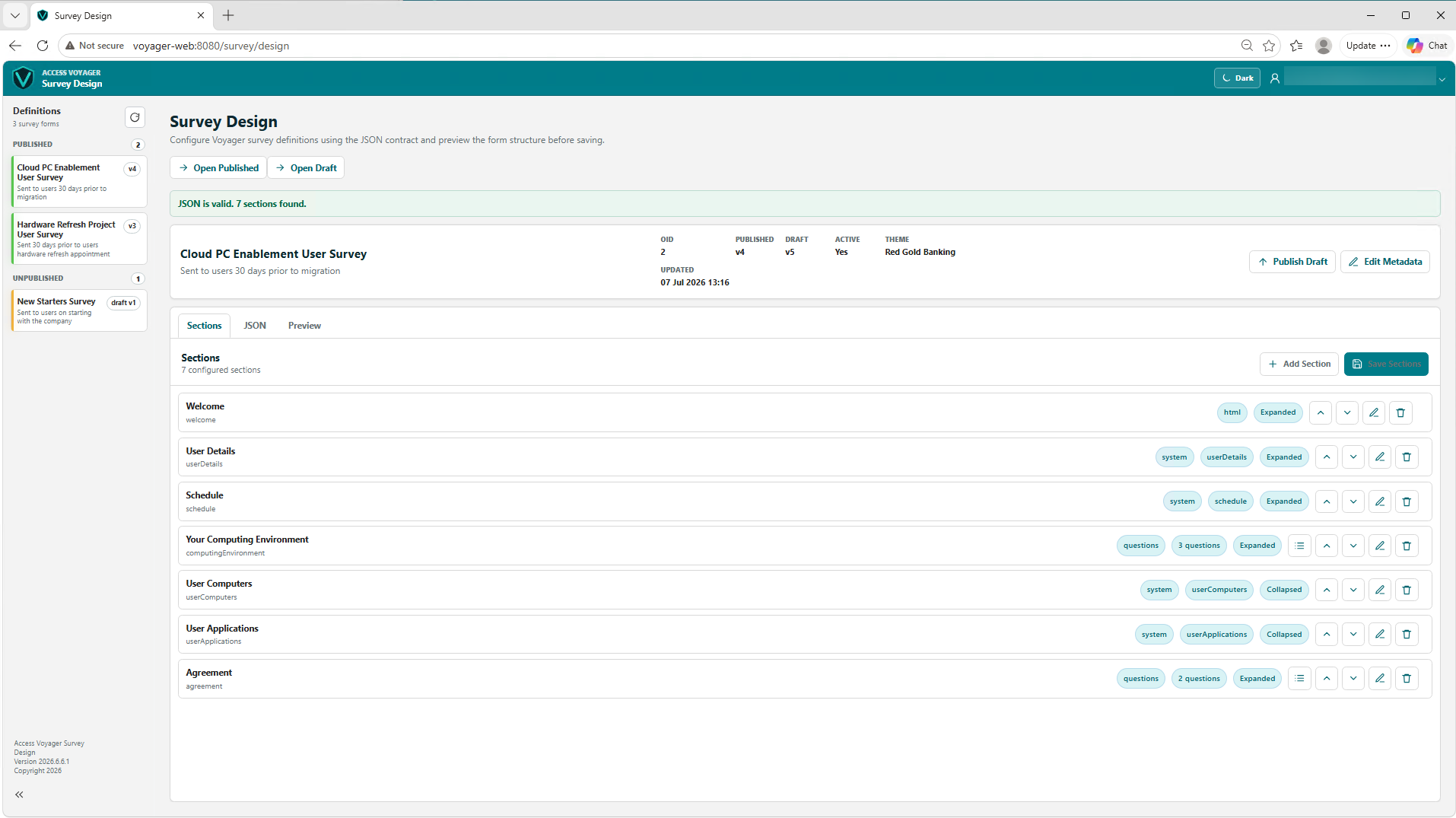The image size is (1456, 818).
Task: Delete the Welcome section
Action: (1400, 412)
